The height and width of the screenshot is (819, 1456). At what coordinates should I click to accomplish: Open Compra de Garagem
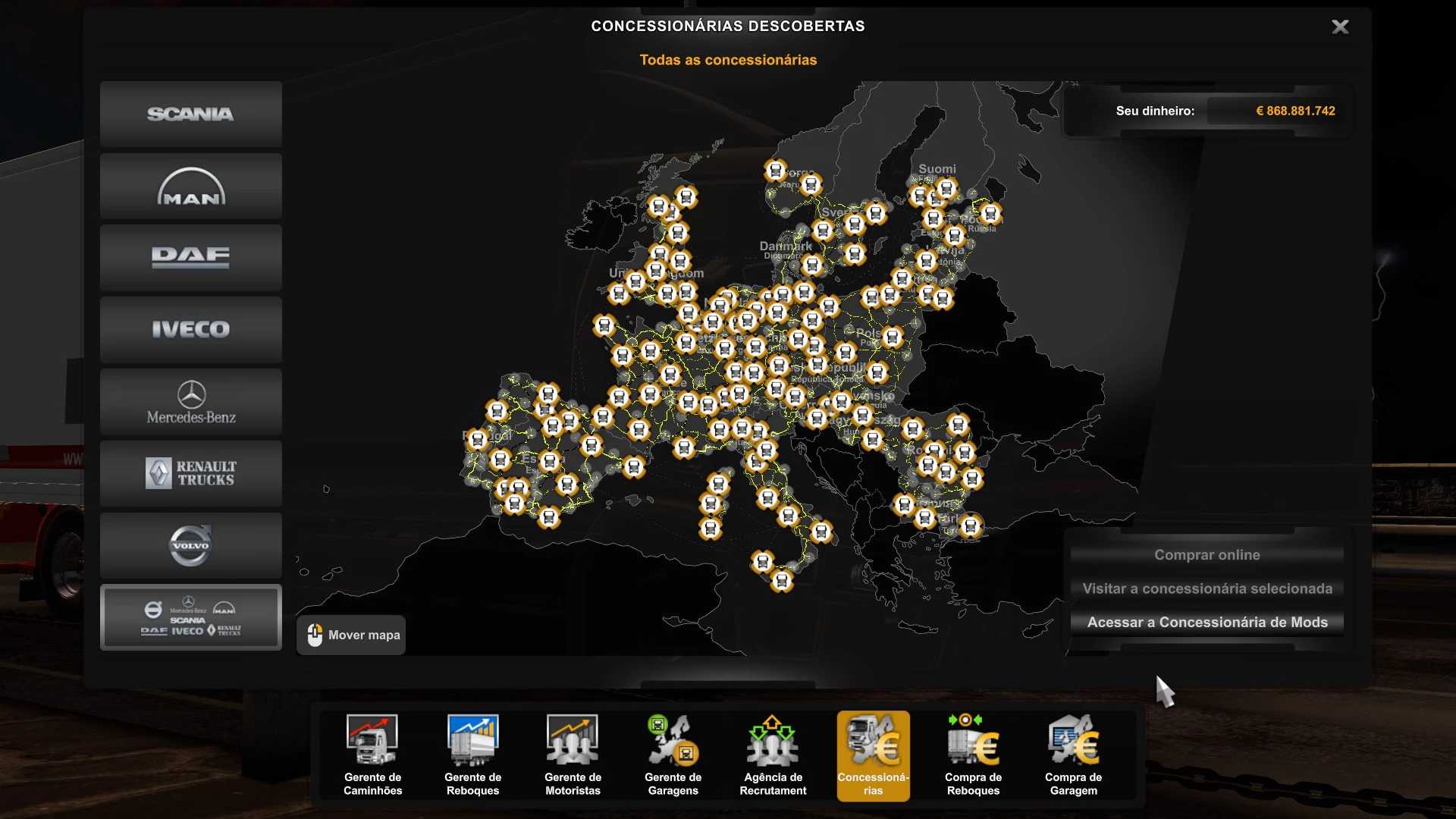[1073, 755]
